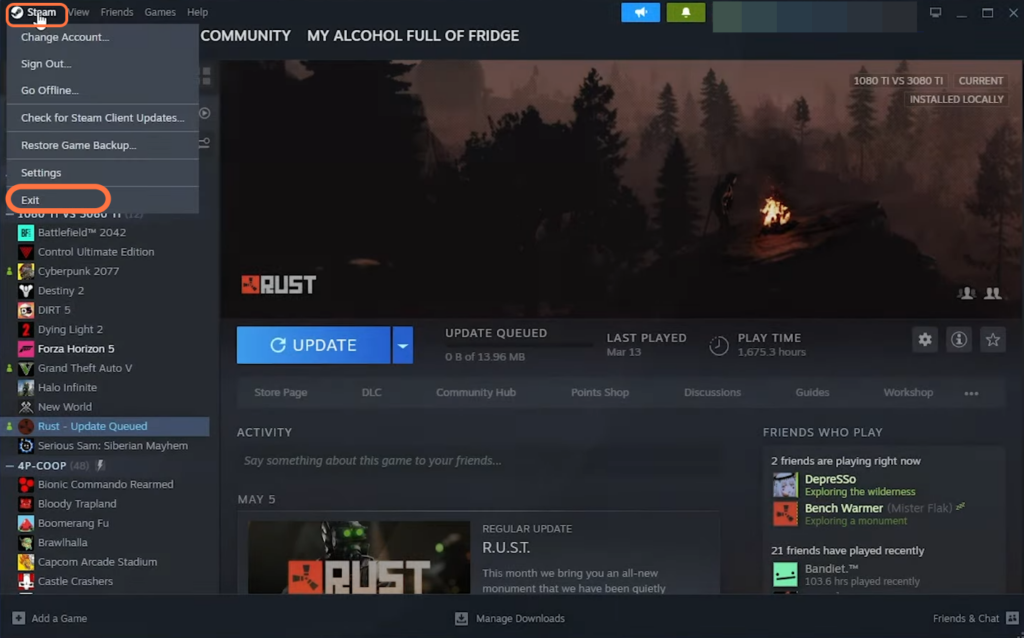Image resolution: width=1024 pixels, height=638 pixels.
Task: Switch to the Discussions tab
Action: [x=712, y=392]
